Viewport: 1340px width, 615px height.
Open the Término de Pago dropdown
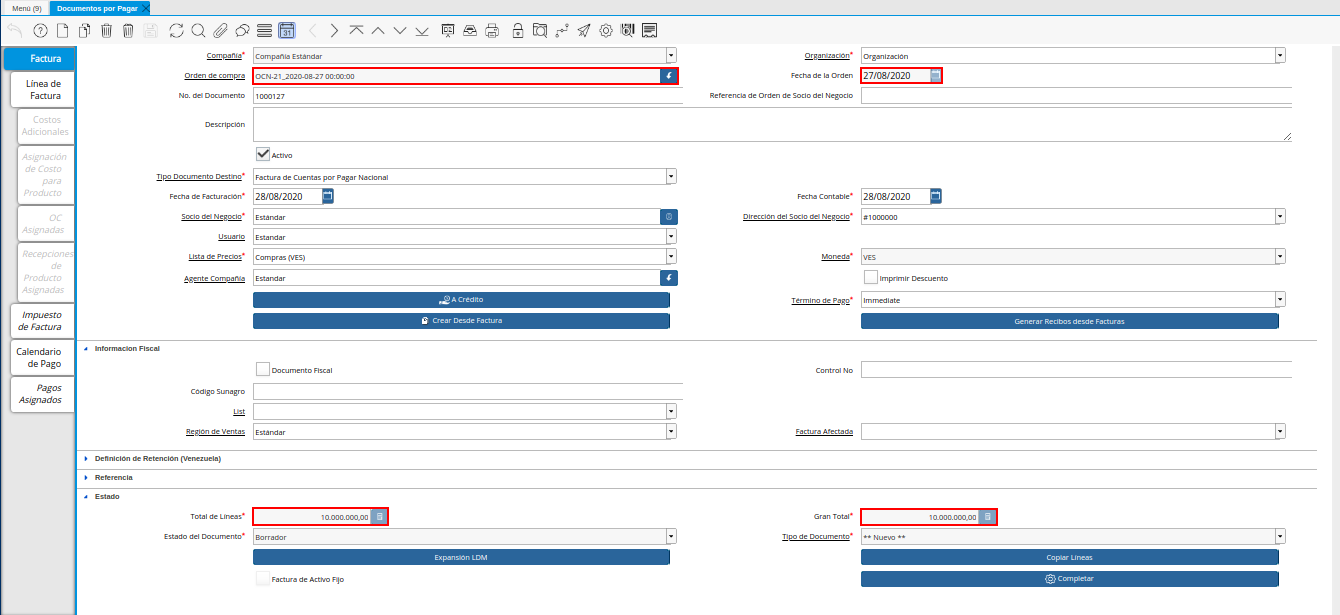(x=1279, y=299)
